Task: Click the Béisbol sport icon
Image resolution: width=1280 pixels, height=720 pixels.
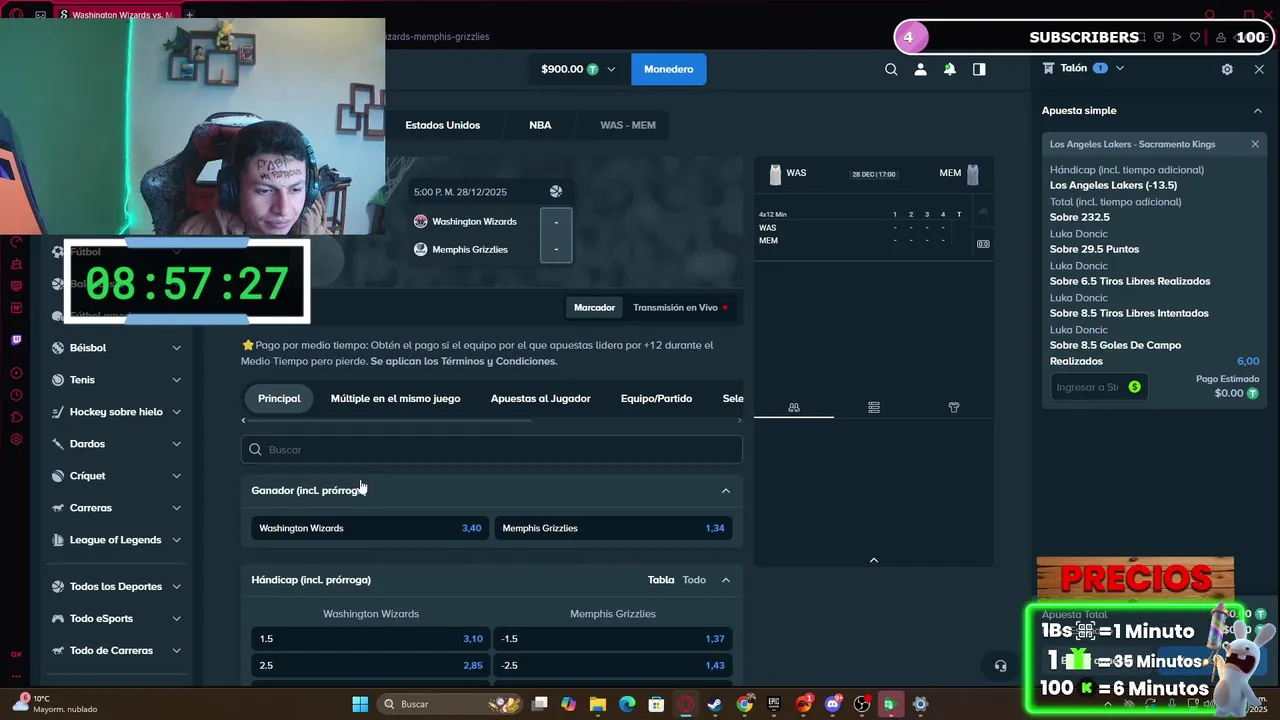Action: click(58, 348)
